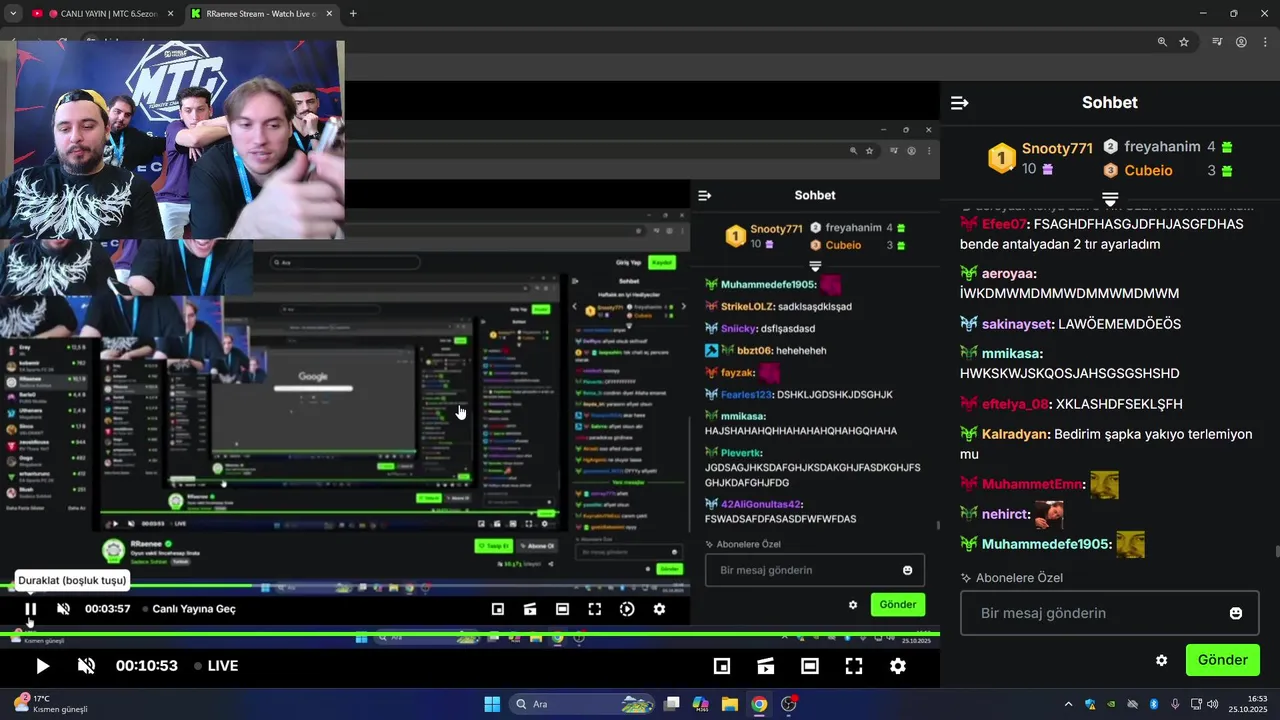Click nehirct's emote image
The width and height of the screenshot is (1280, 720).
(1048, 515)
